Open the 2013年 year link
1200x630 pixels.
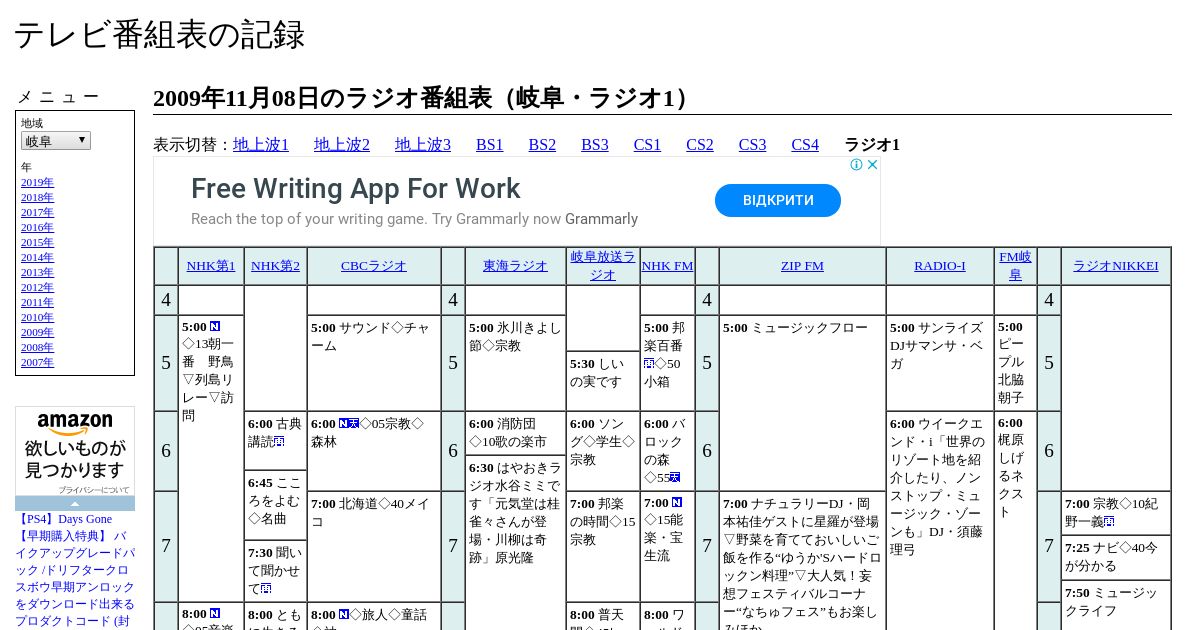pyautogui.click(x=37, y=272)
